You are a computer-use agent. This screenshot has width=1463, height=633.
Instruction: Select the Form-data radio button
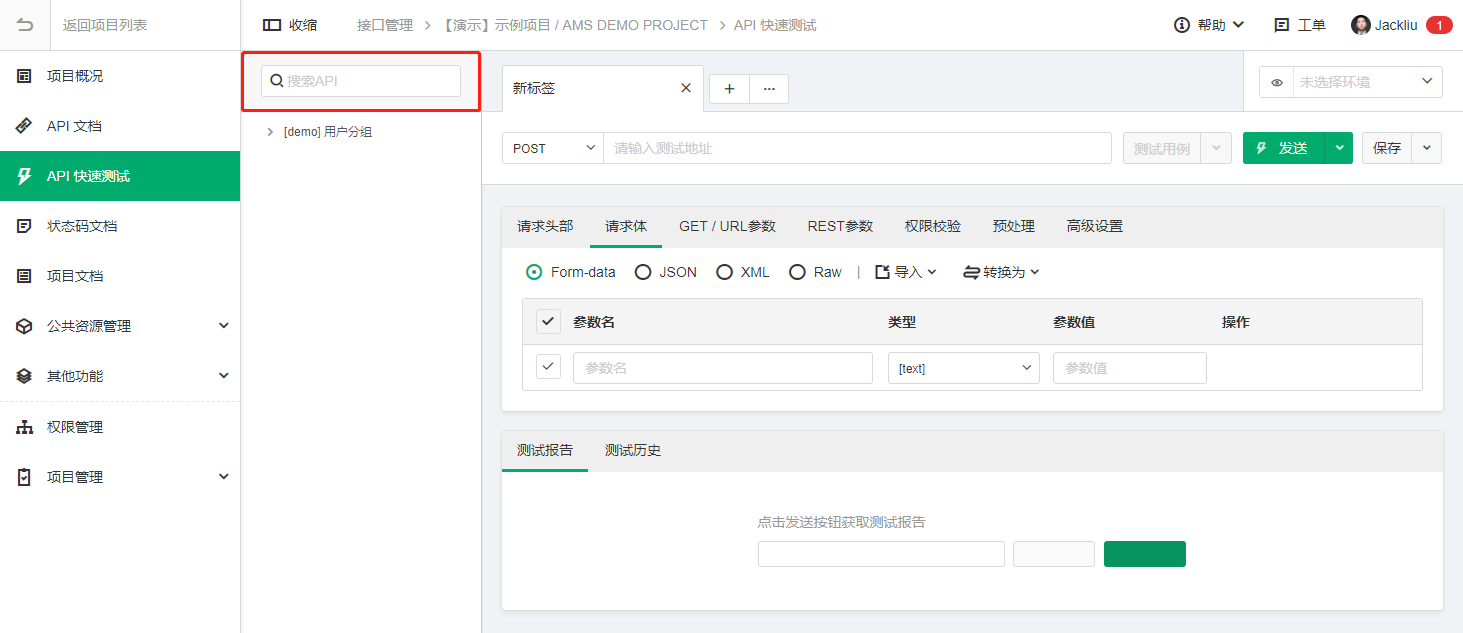(x=534, y=272)
